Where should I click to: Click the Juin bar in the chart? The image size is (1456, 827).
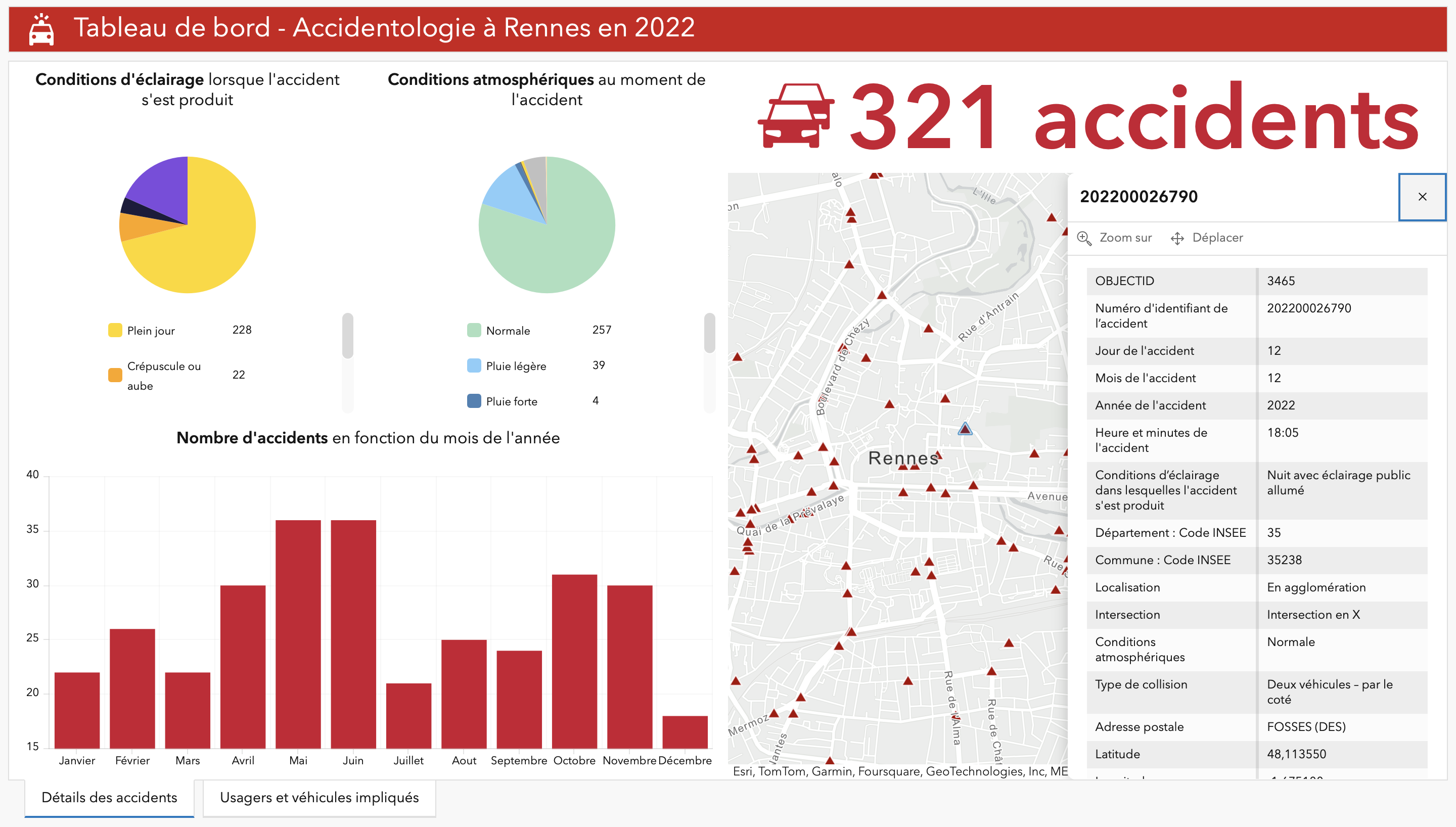coord(353,634)
